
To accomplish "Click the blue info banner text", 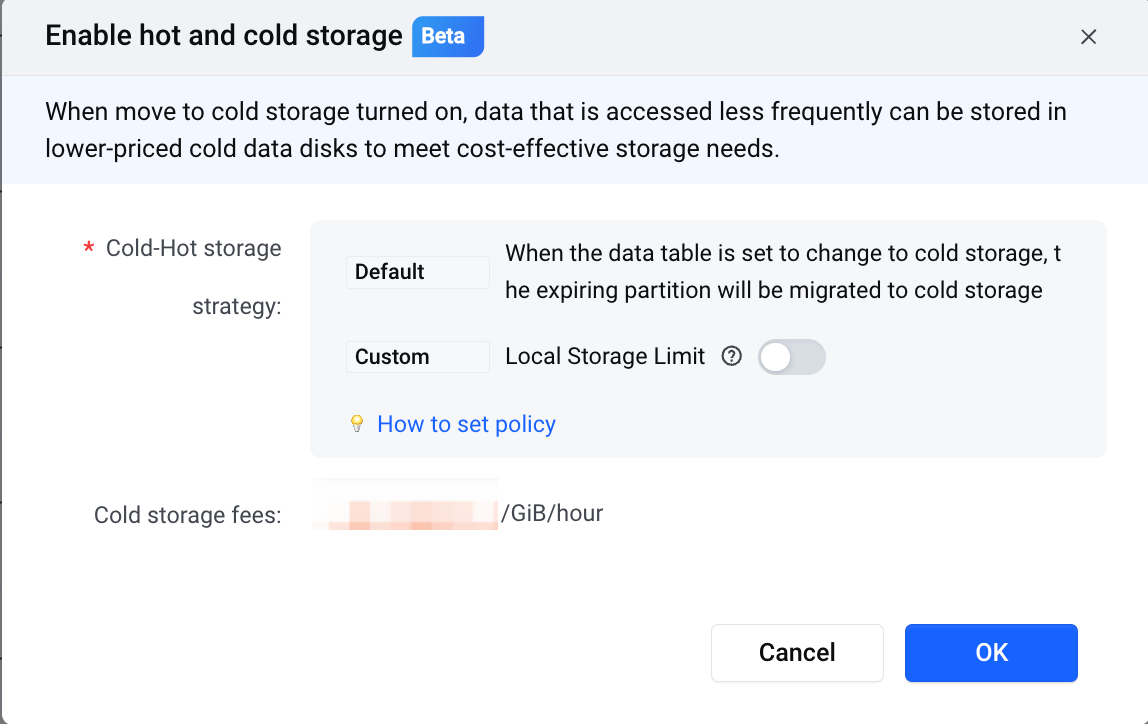I will coord(556,130).
